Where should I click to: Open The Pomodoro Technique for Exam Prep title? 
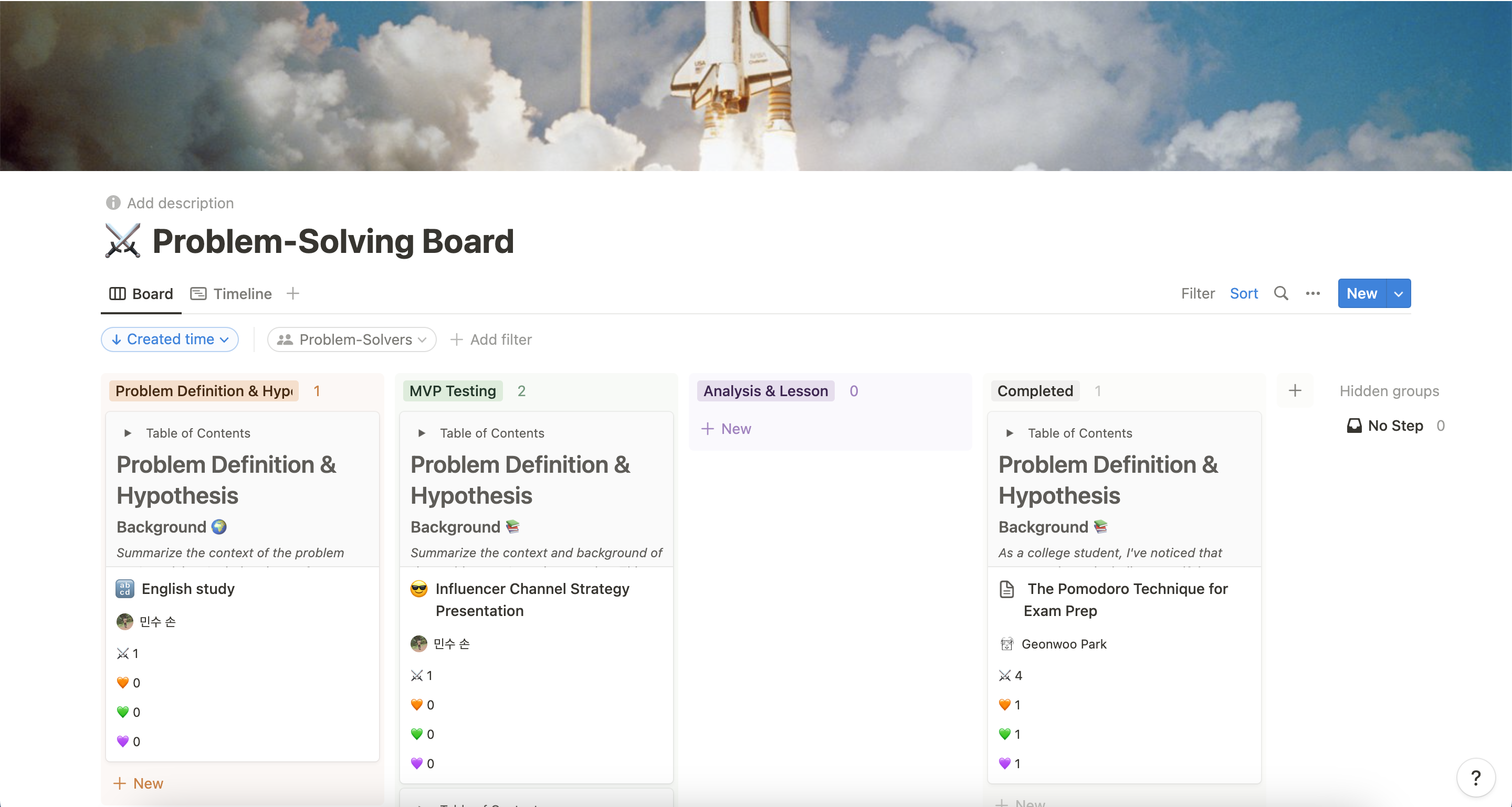pyautogui.click(x=1125, y=599)
